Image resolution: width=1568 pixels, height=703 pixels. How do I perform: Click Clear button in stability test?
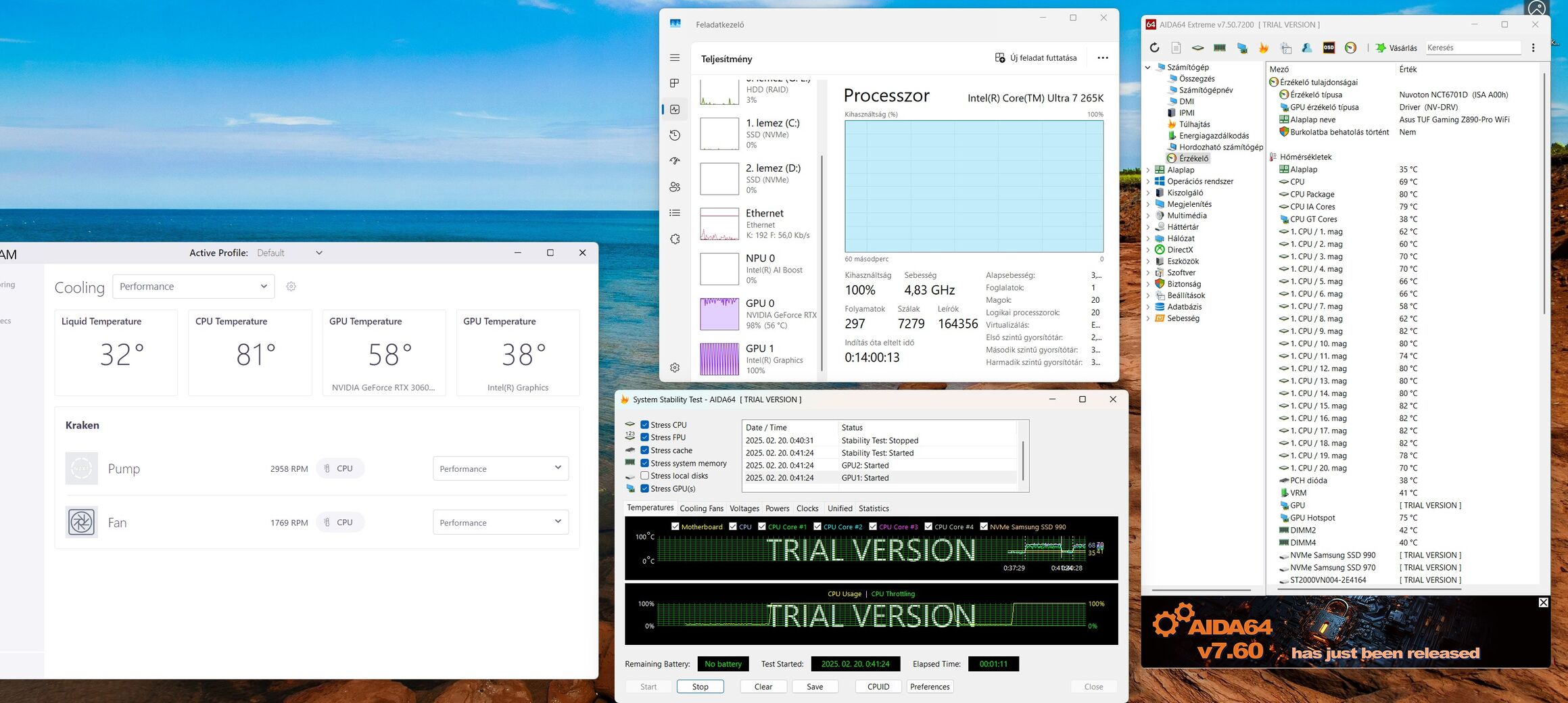click(x=763, y=687)
